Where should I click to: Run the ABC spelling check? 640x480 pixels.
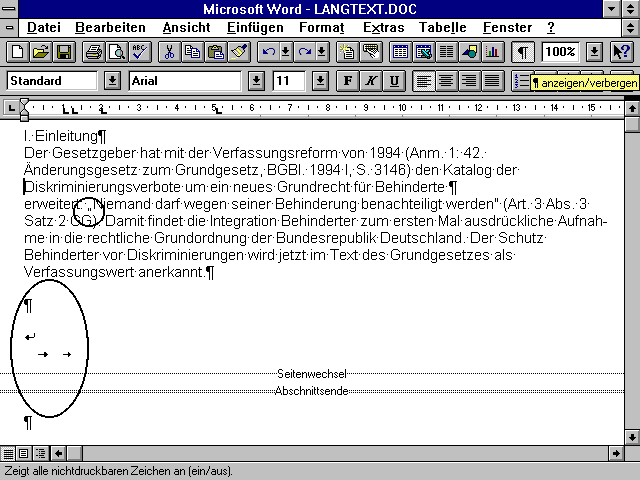tap(140, 52)
